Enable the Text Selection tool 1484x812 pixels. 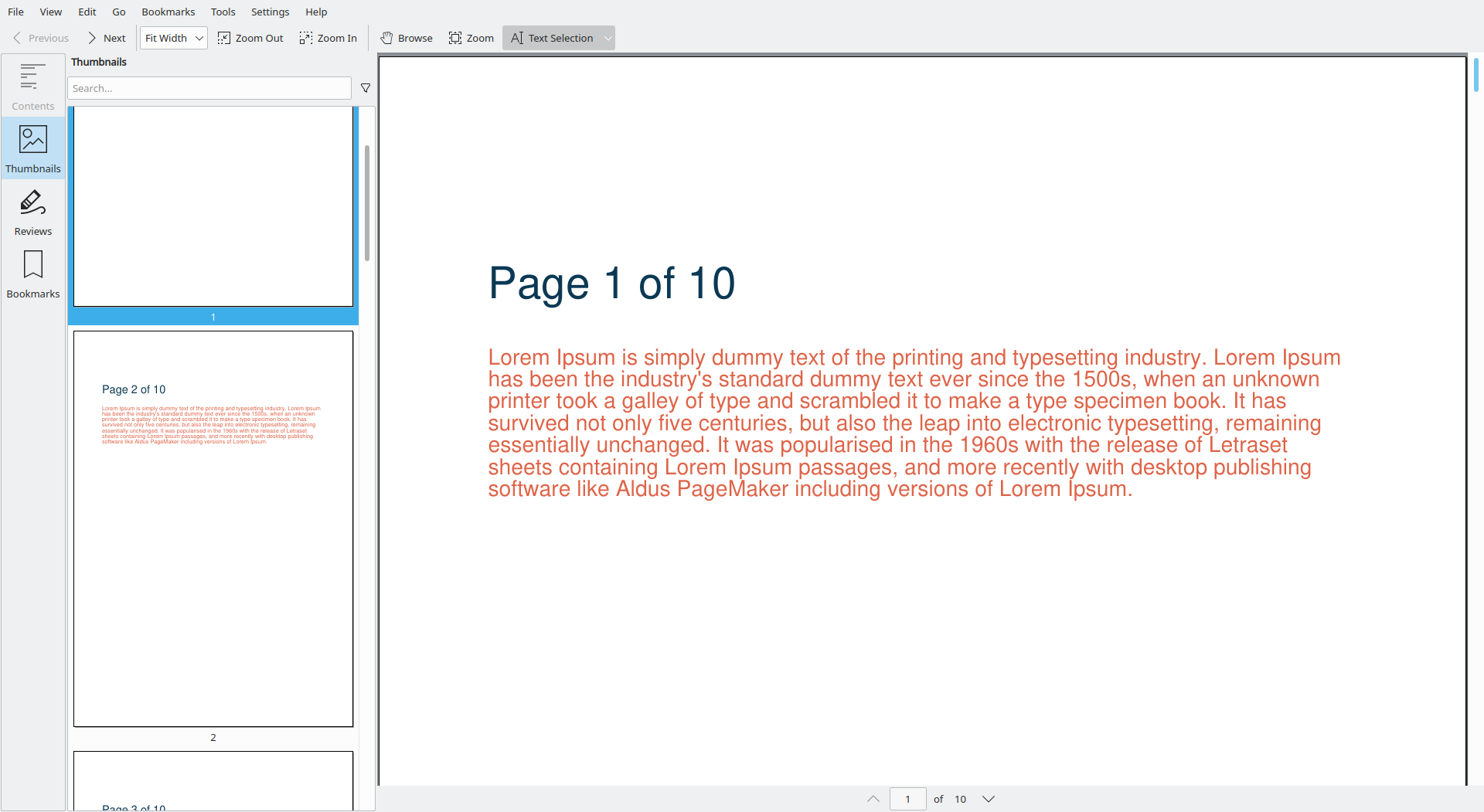pos(552,38)
